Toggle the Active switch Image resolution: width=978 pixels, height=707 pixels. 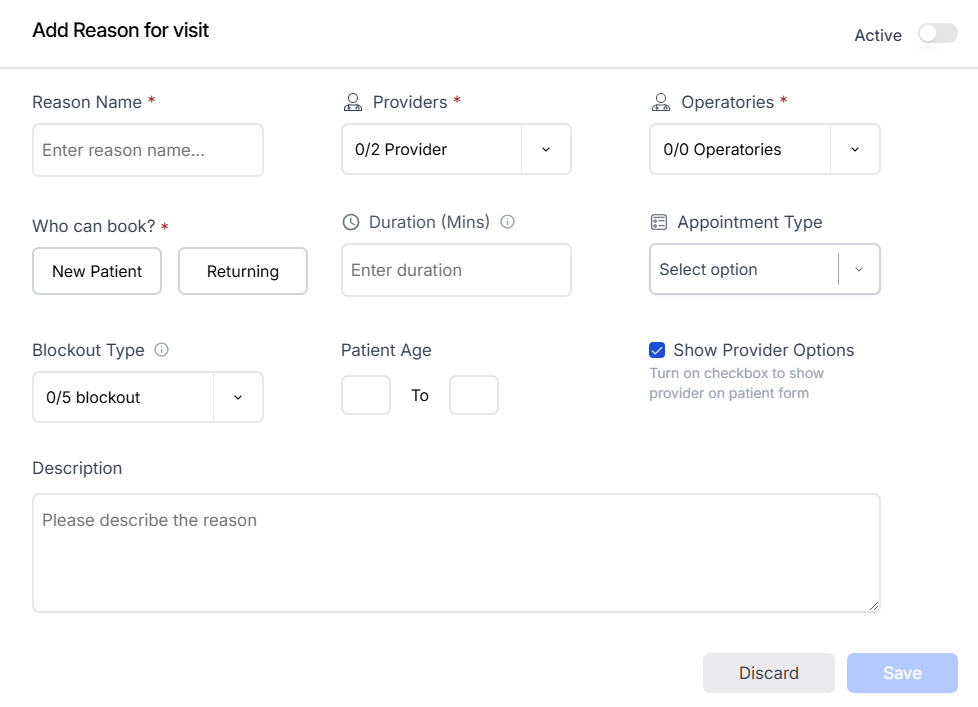pyautogui.click(x=937, y=34)
